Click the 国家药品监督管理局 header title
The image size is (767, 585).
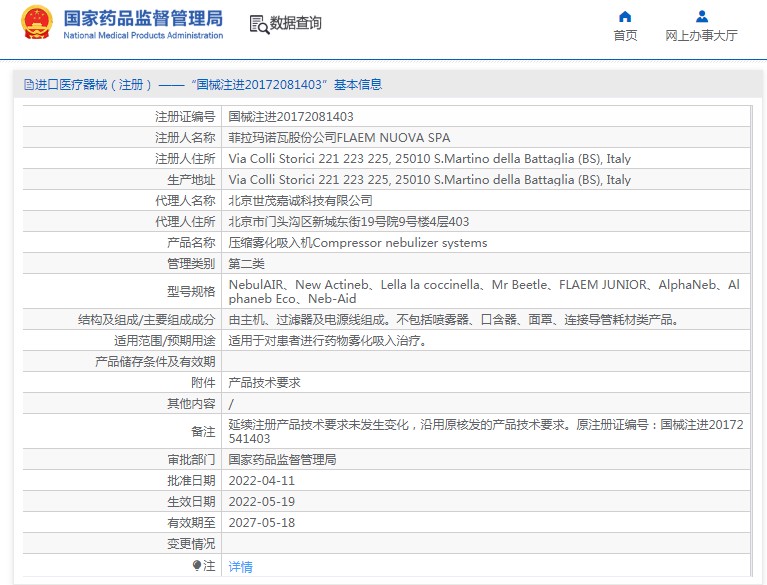point(143,19)
